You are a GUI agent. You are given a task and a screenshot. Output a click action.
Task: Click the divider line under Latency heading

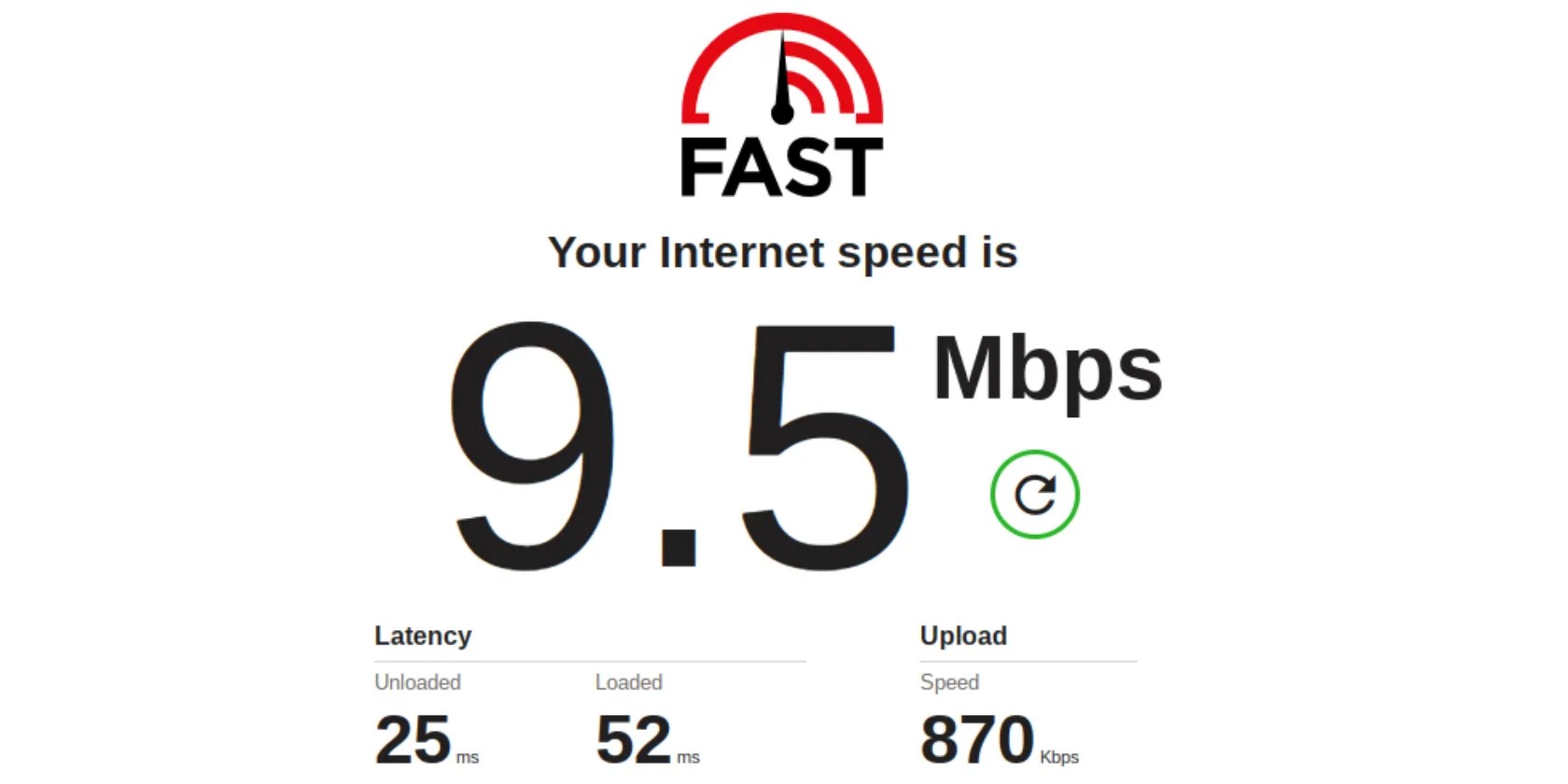tap(590, 662)
